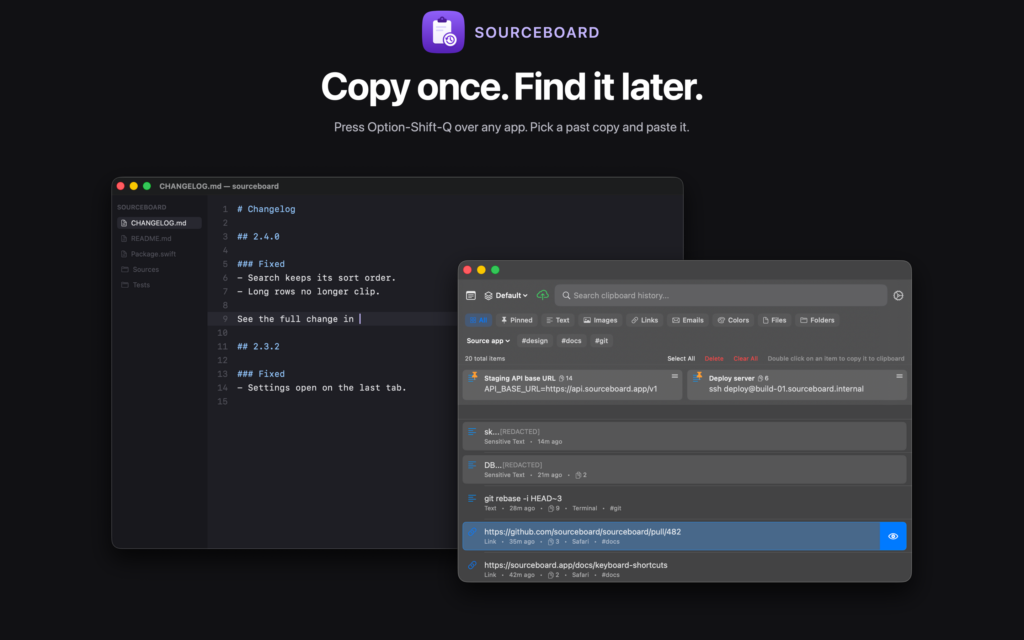Click the text icon on the sk... redacted row

click(x=472, y=432)
